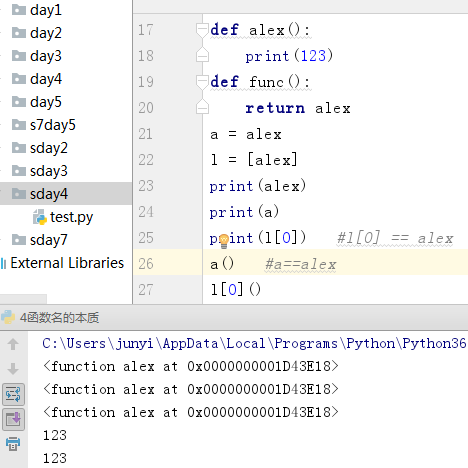Screen dimensions: 468x468
Task: Select the sday3 folder icon
Action: [x=19, y=171]
